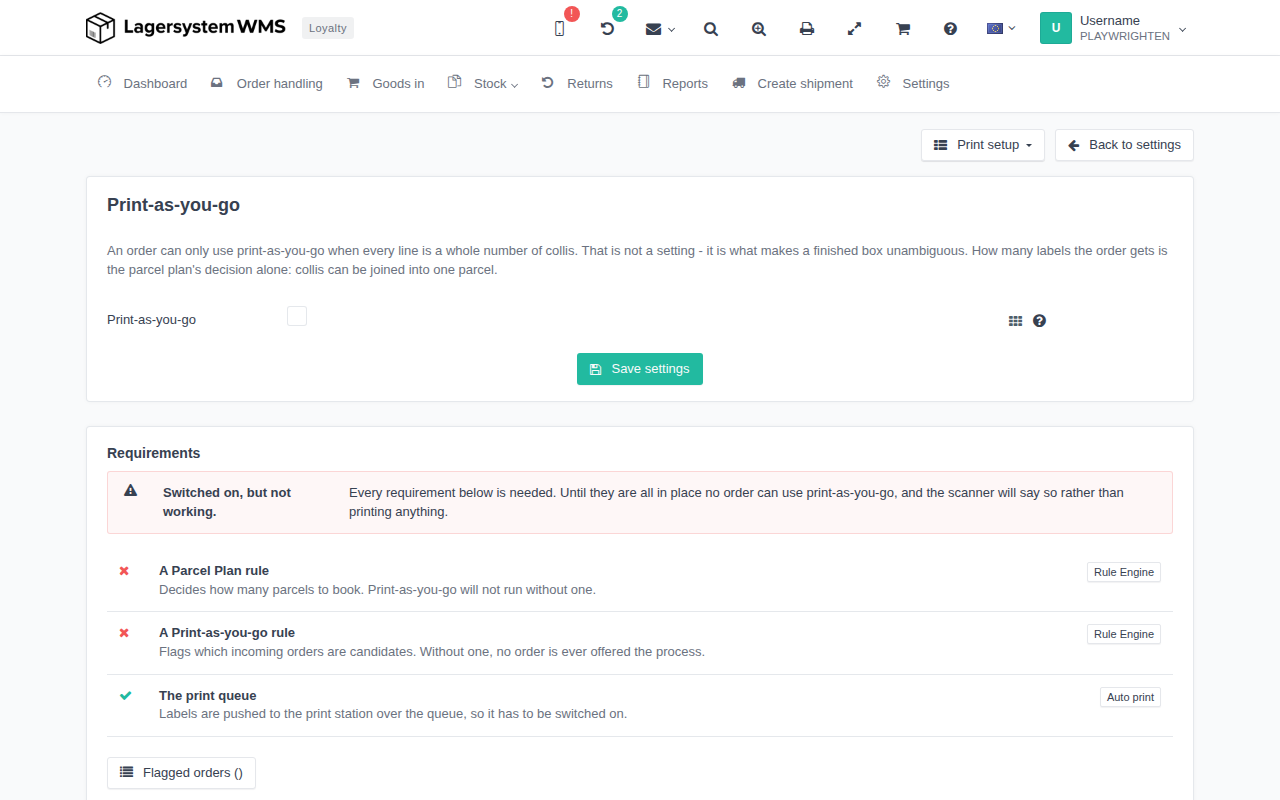Go to Dashboard in navigation
Screen dimensions: 1280x800
coord(142,83)
